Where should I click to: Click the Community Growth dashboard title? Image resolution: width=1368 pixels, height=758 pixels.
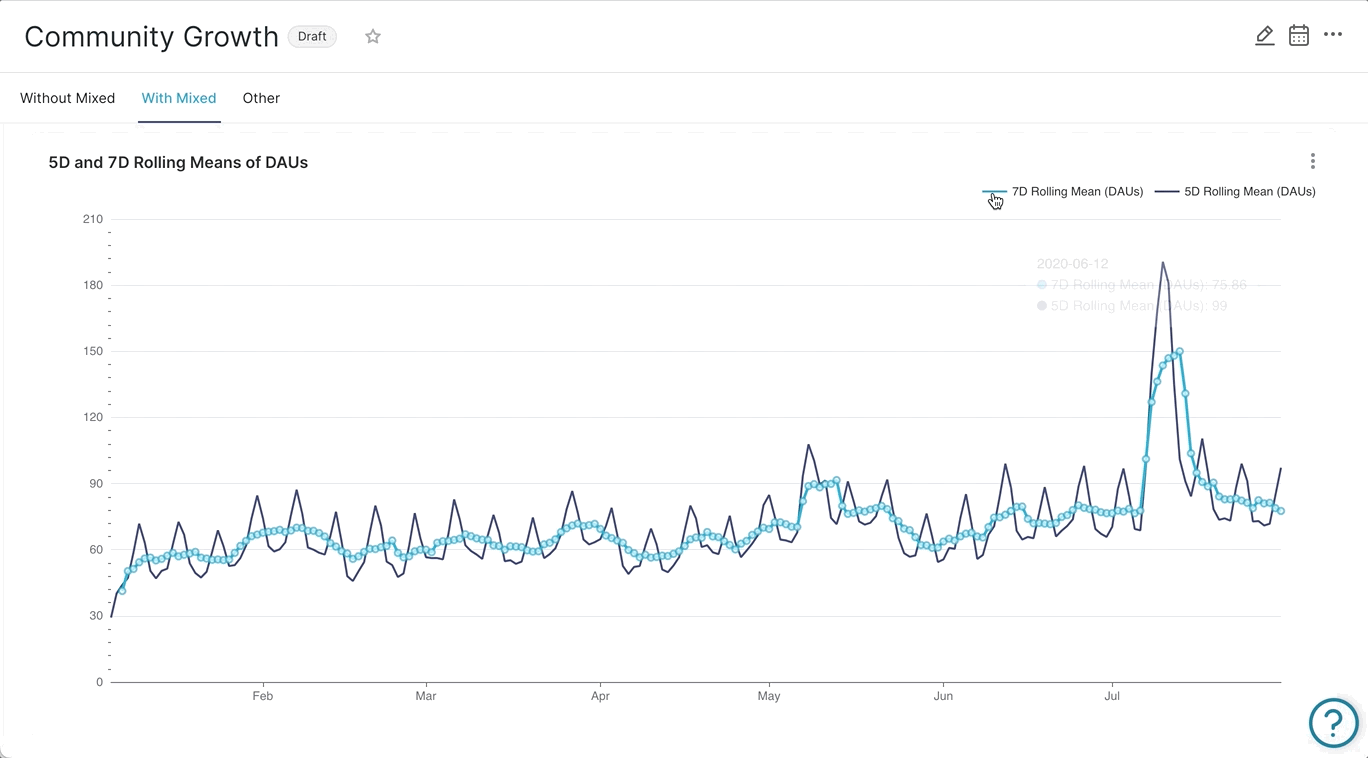coord(151,37)
